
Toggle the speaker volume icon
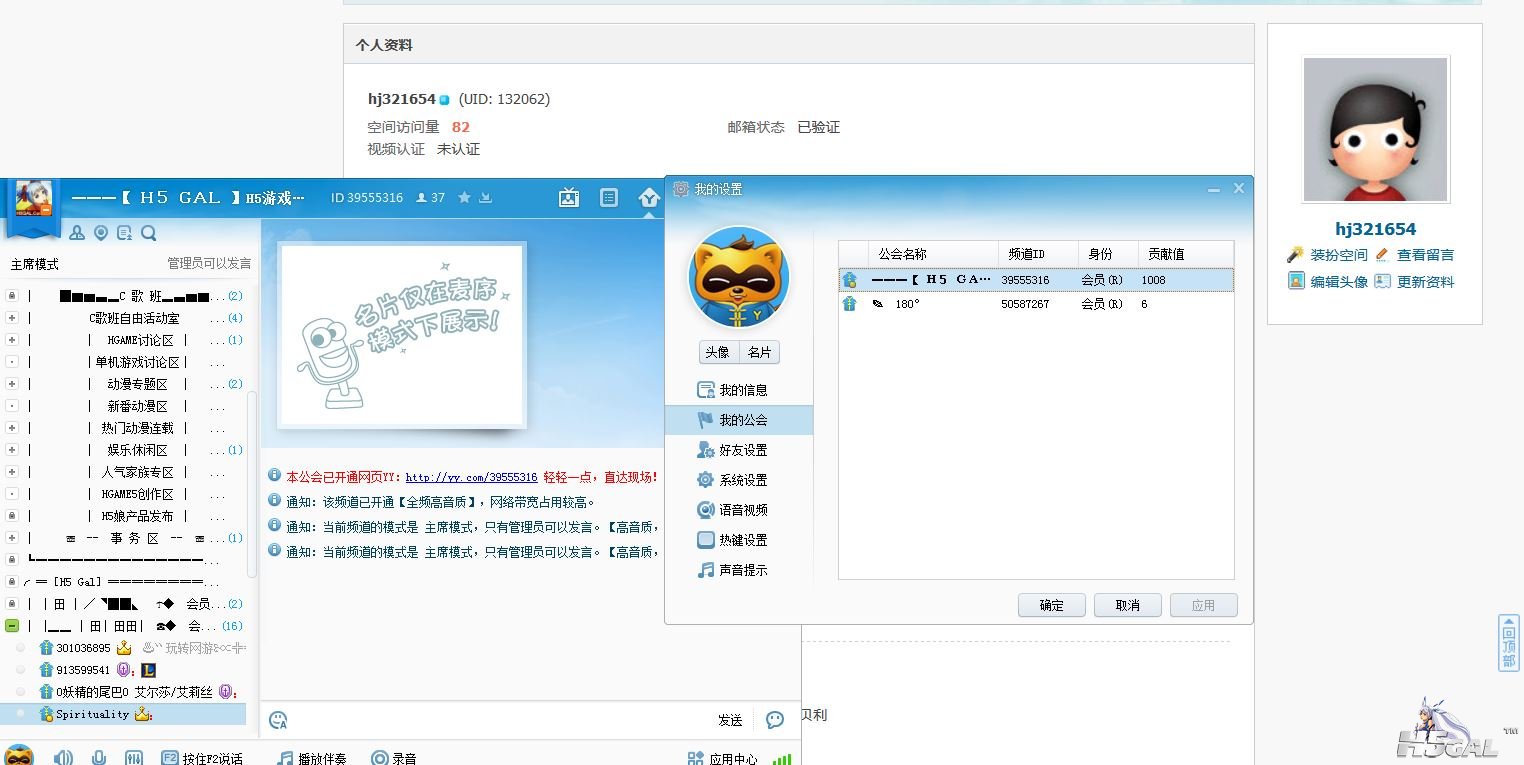(63, 758)
